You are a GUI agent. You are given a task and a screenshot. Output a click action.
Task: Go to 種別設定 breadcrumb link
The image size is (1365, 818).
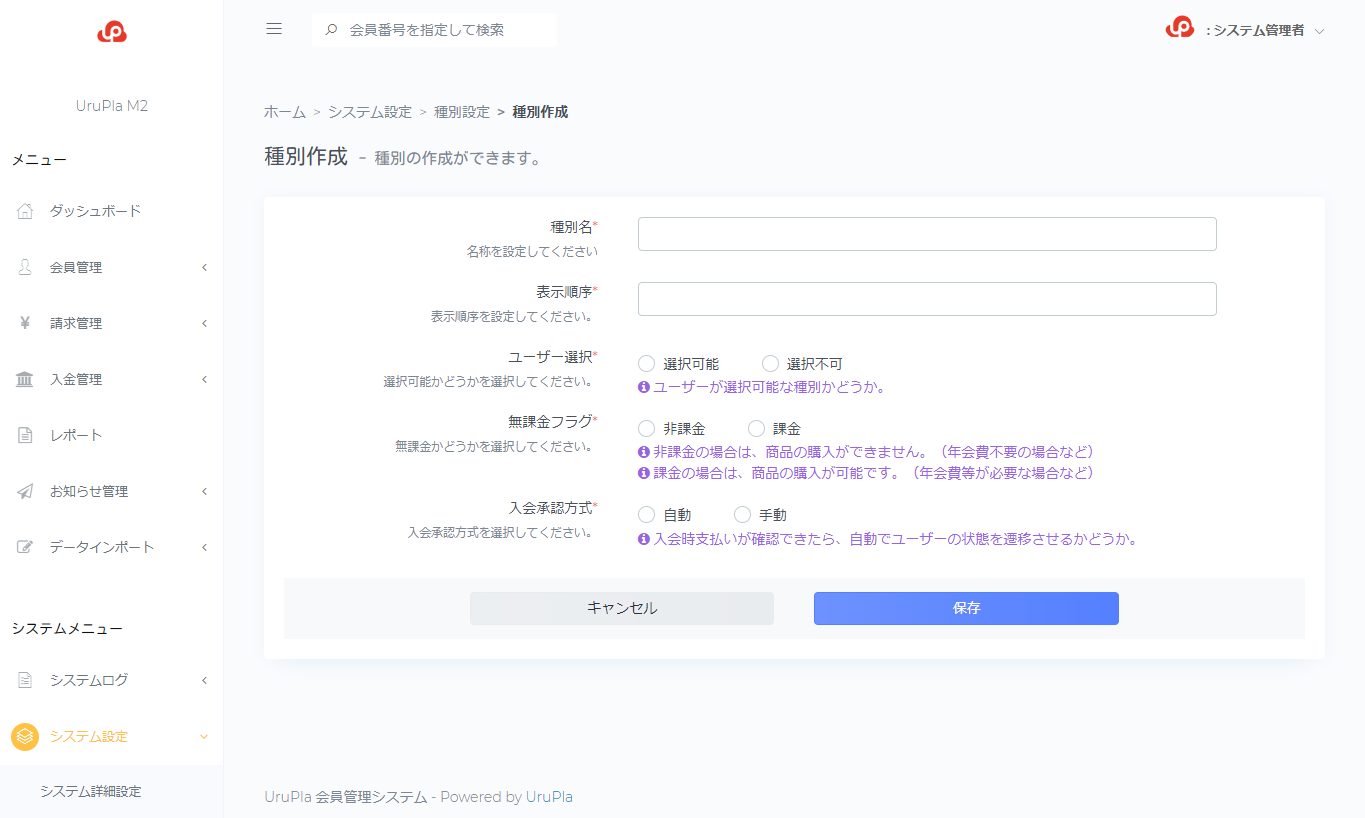pos(462,112)
